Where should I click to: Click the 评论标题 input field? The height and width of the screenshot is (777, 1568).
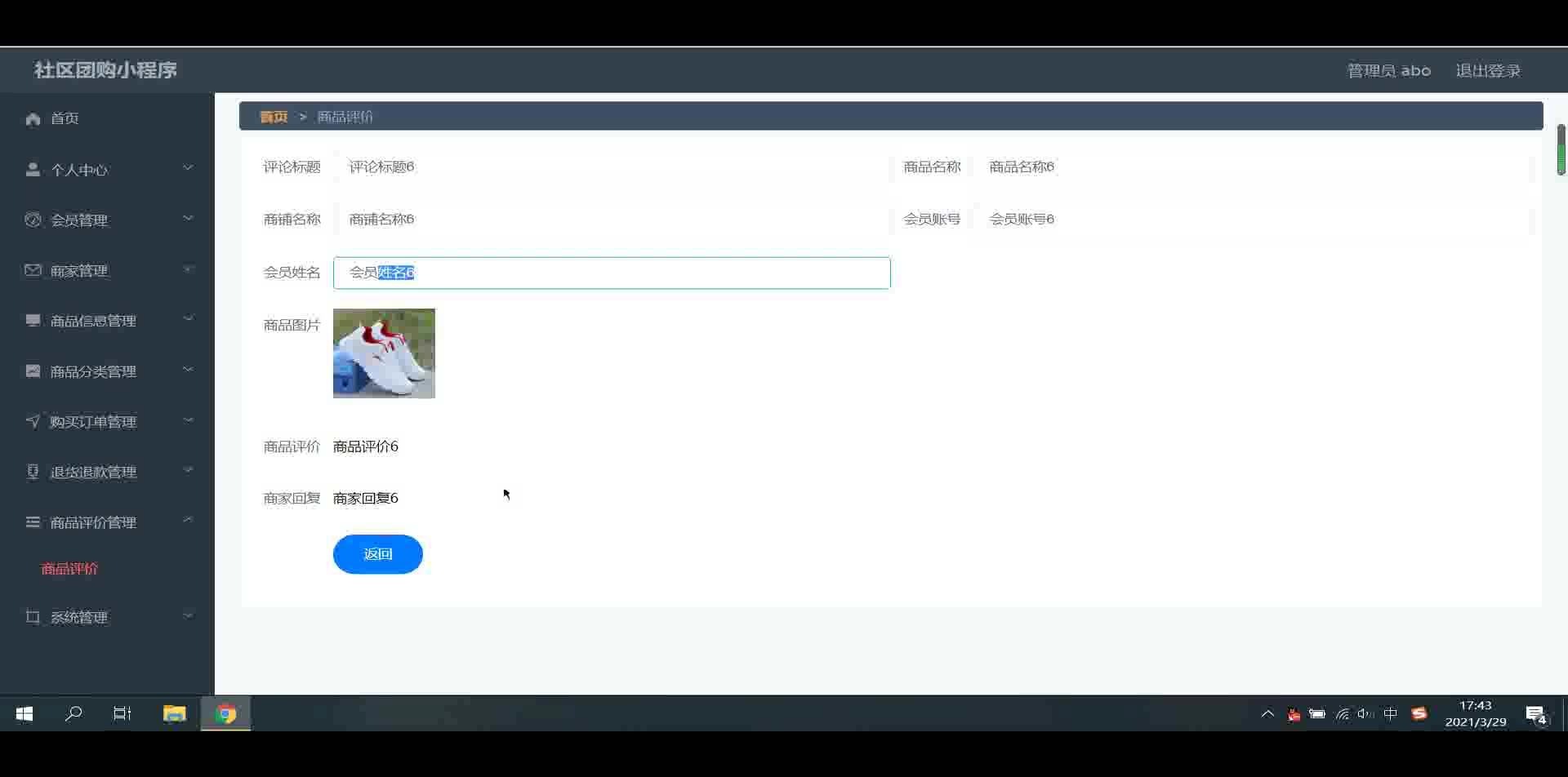point(612,167)
